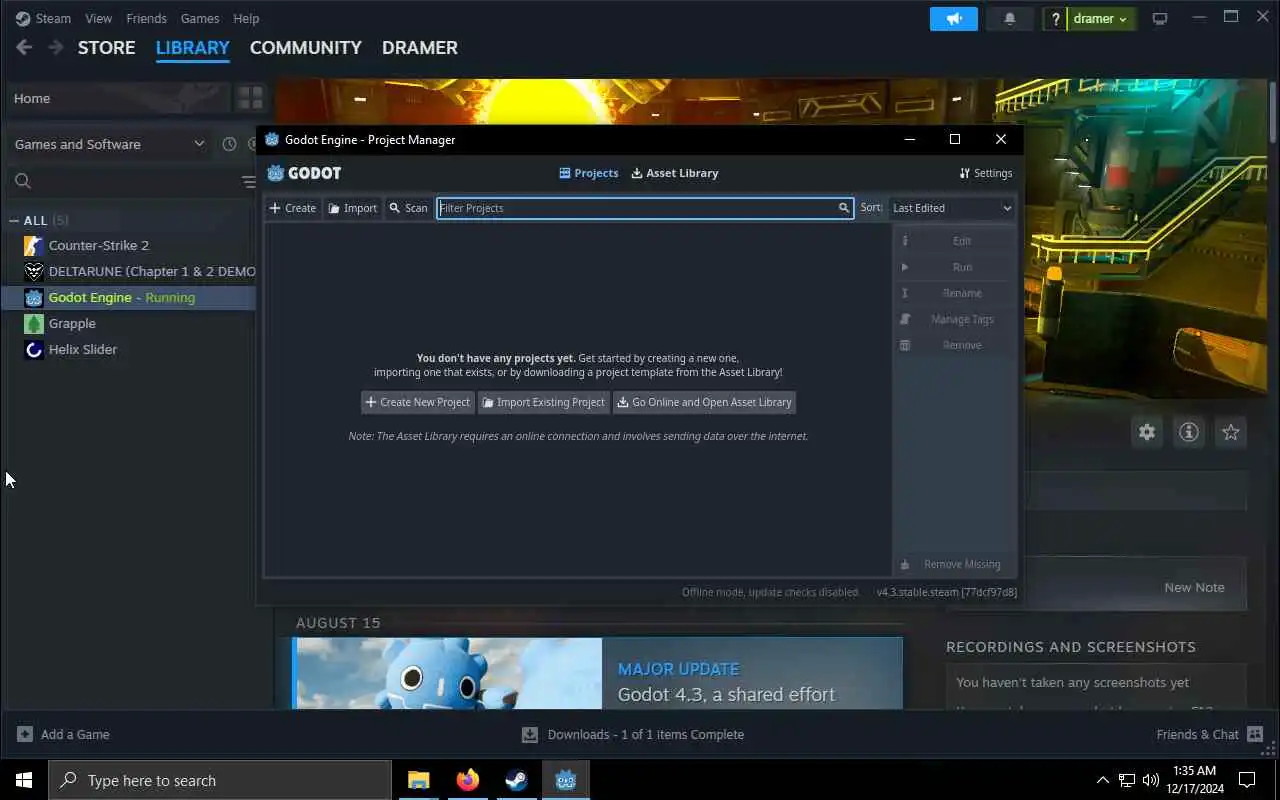The image size is (1280, 800).
Task: Go to the STORE tab
Action: 106,47
